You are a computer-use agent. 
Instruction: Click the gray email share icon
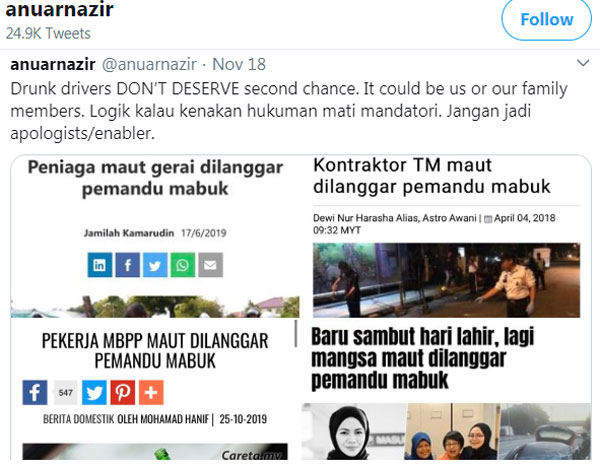[210, 265]
